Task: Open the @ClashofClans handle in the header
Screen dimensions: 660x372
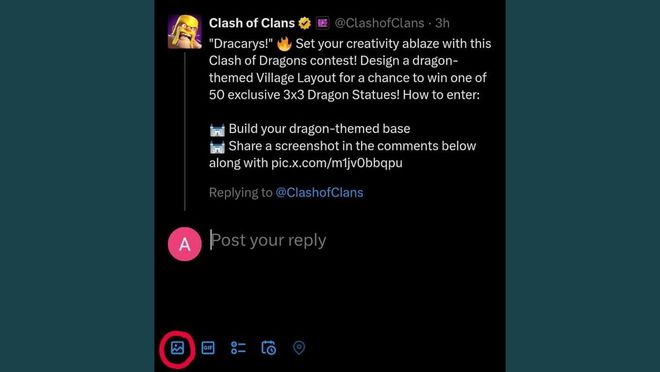Action: click(x=379, y=23)
